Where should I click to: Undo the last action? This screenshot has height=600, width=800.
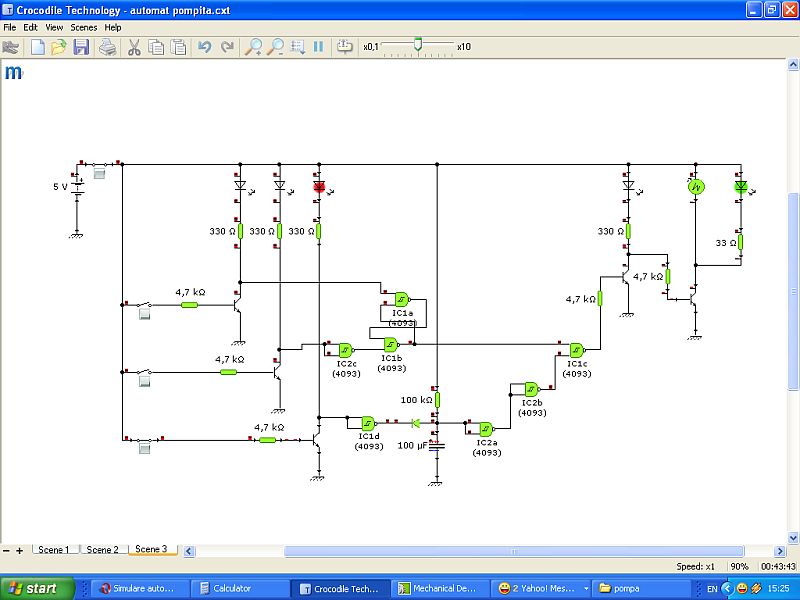tap(205, 47)
